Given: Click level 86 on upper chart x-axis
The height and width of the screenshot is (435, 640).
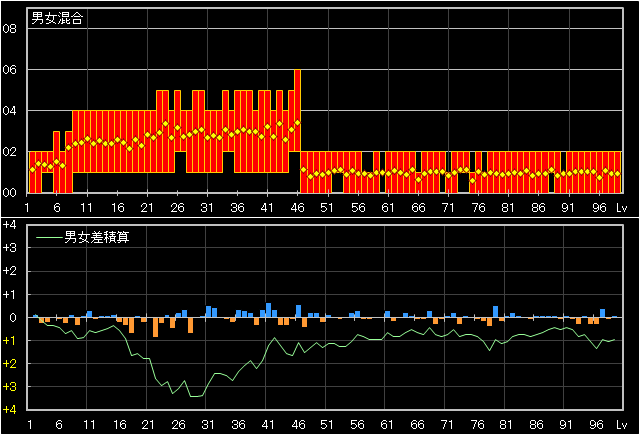Looking at the screenshot, I should pos(538,208).
